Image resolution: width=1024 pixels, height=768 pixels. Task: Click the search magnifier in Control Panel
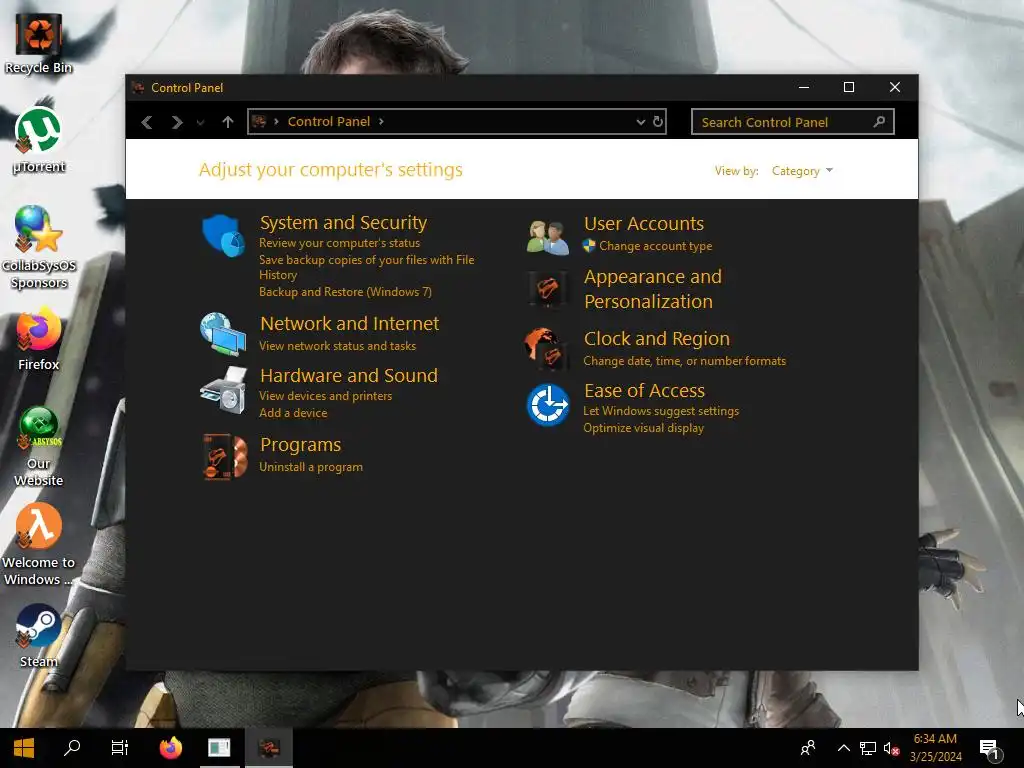tap(879, 121)
